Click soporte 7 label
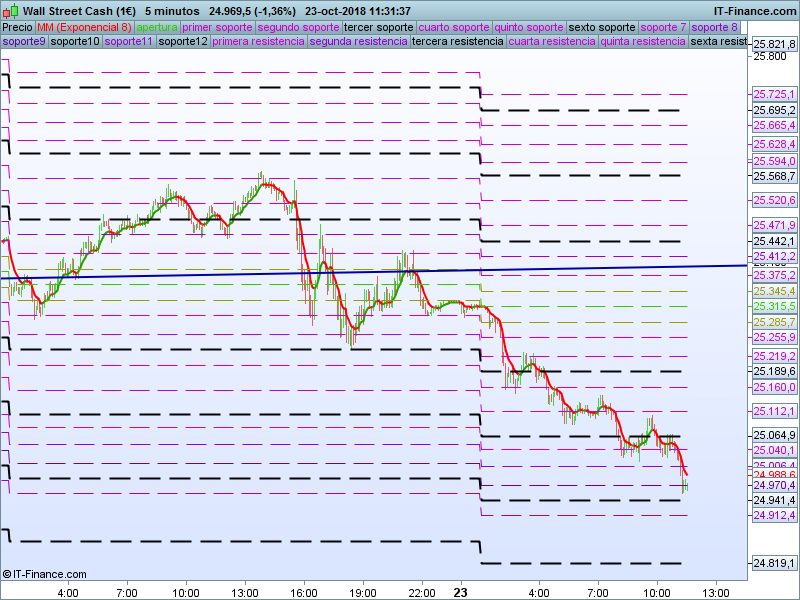This screenshot has width=800, height=600. pos(663,27)
